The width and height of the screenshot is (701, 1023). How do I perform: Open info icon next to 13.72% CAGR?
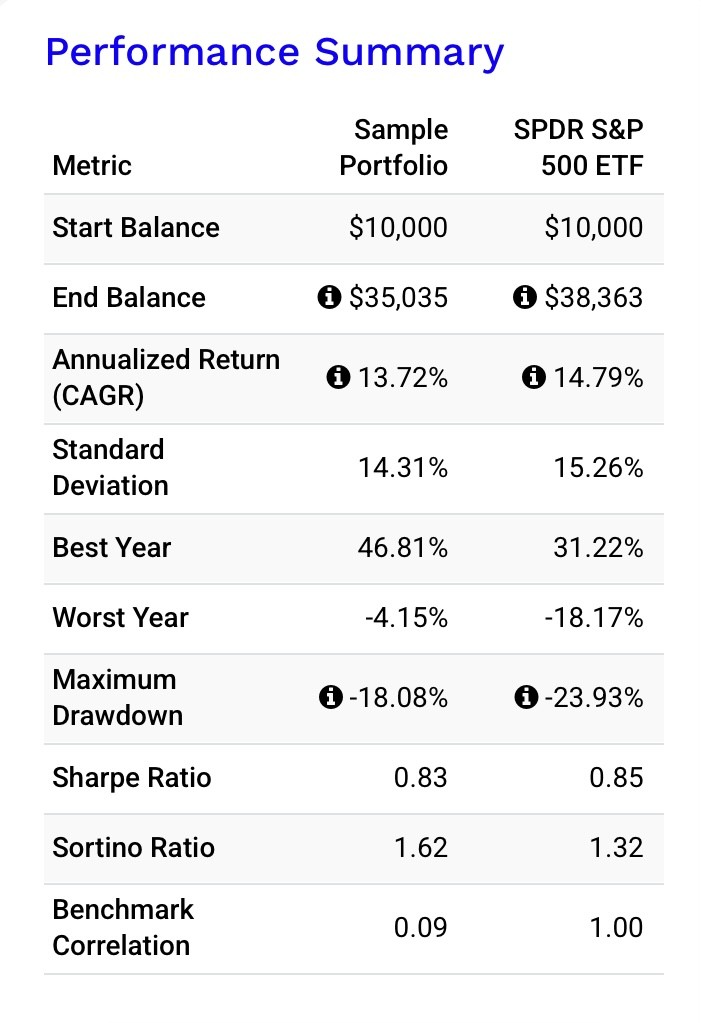(x=338, y=378)
